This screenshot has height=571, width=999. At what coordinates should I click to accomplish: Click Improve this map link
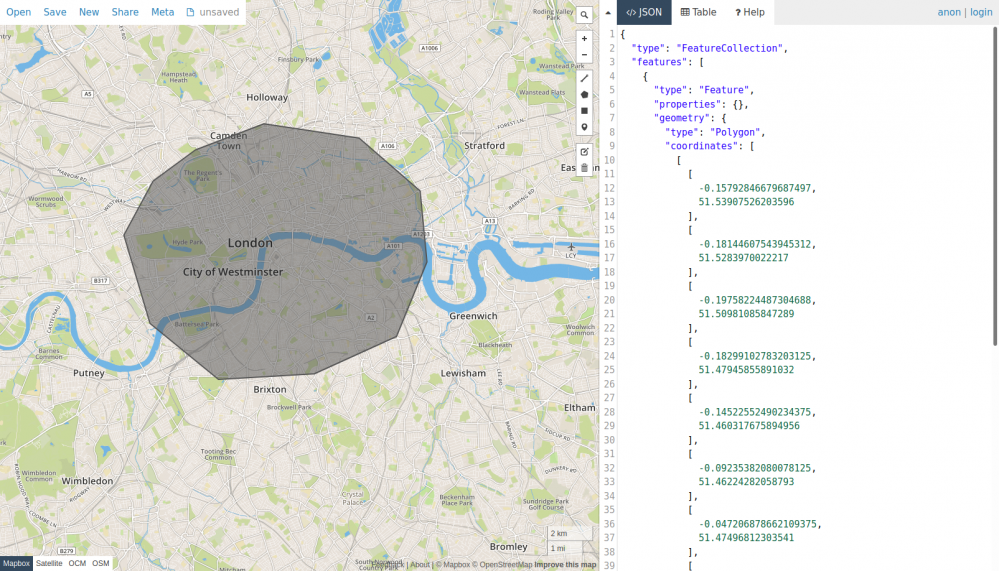[565, 565]
